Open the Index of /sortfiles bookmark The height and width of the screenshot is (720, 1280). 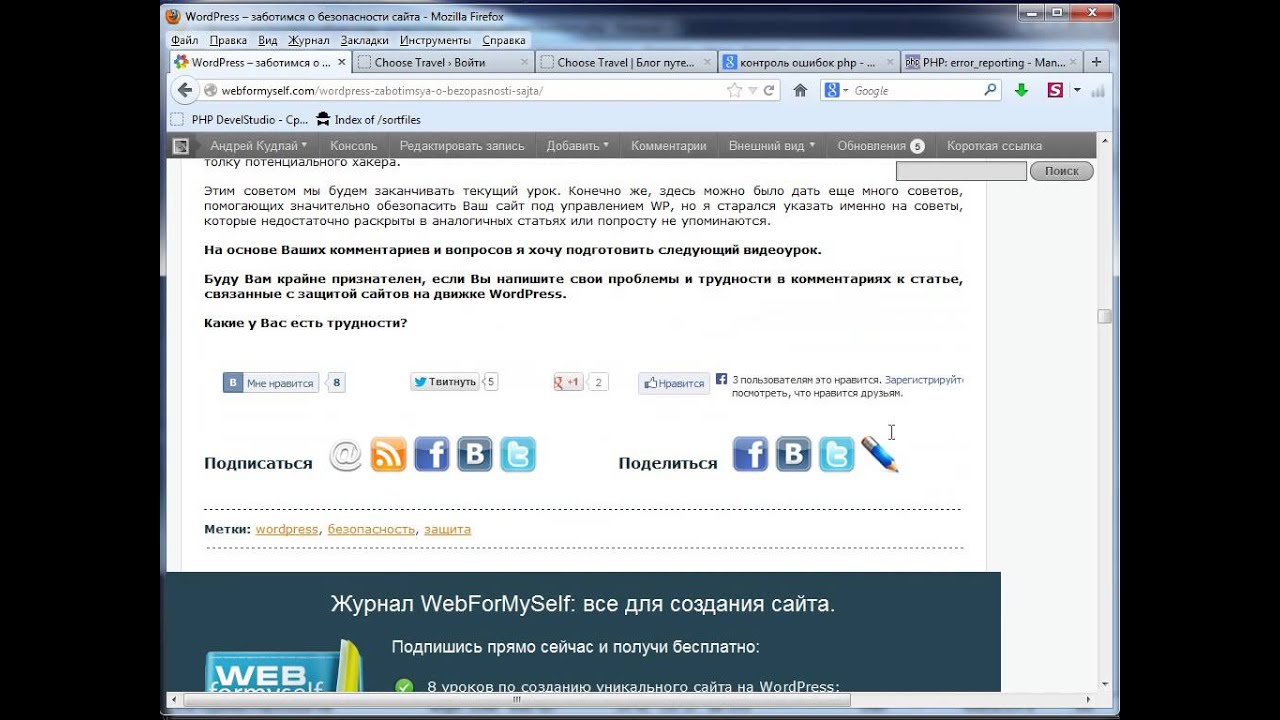click(367, 119)
